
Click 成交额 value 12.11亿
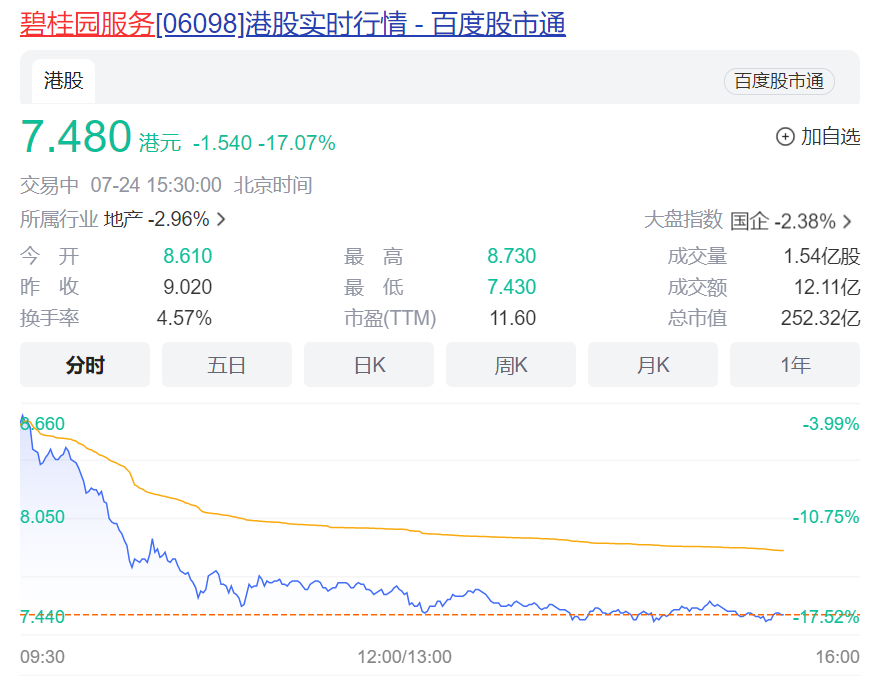click(x=827, y=287)
